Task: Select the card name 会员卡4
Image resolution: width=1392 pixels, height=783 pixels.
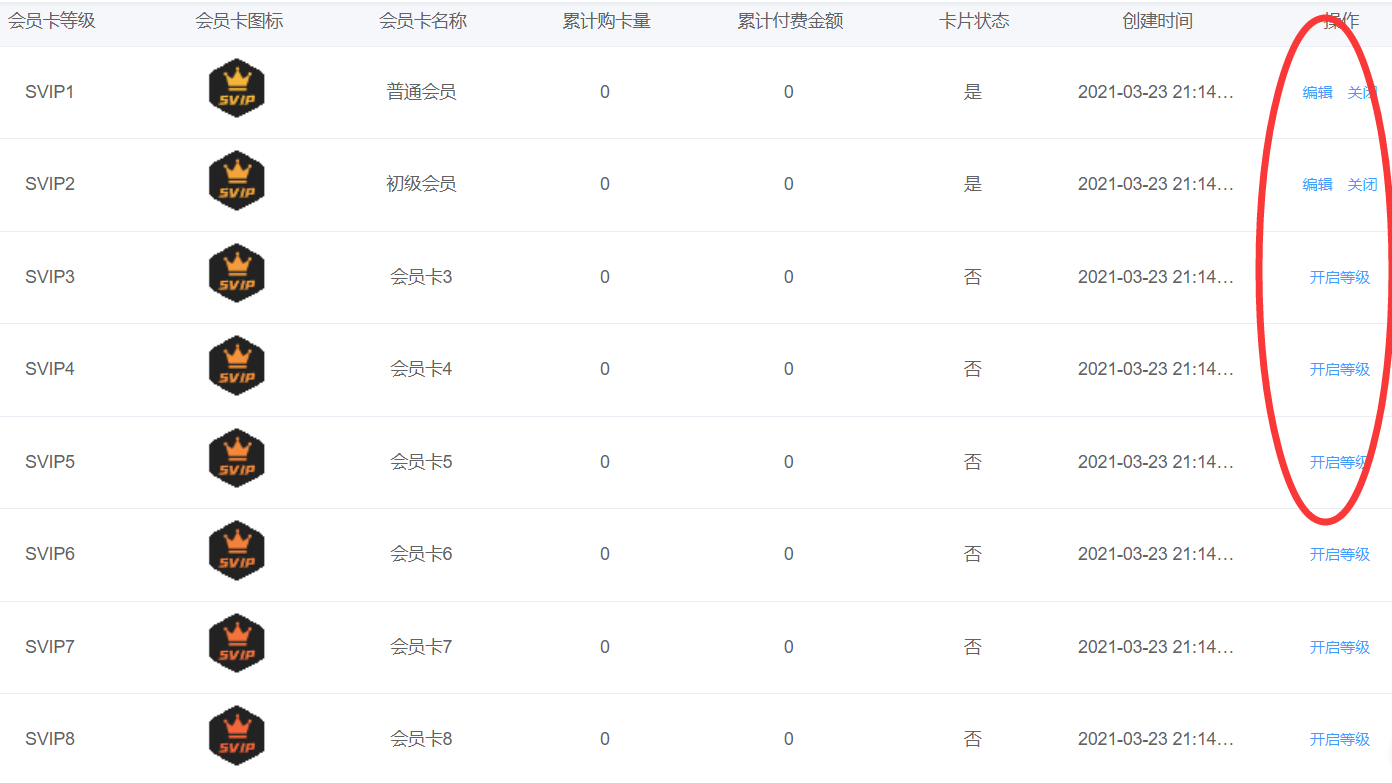Action: [x=421, y=369]
